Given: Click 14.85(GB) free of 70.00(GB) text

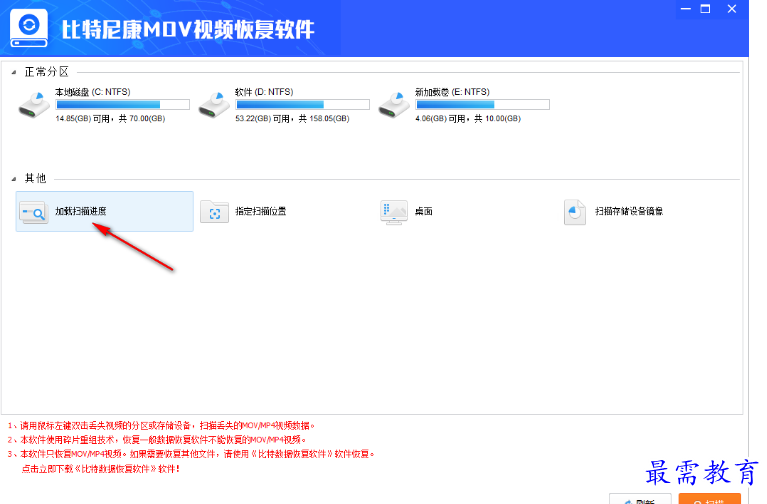Looking at the screenshot, I should click(x=110, y=118).
